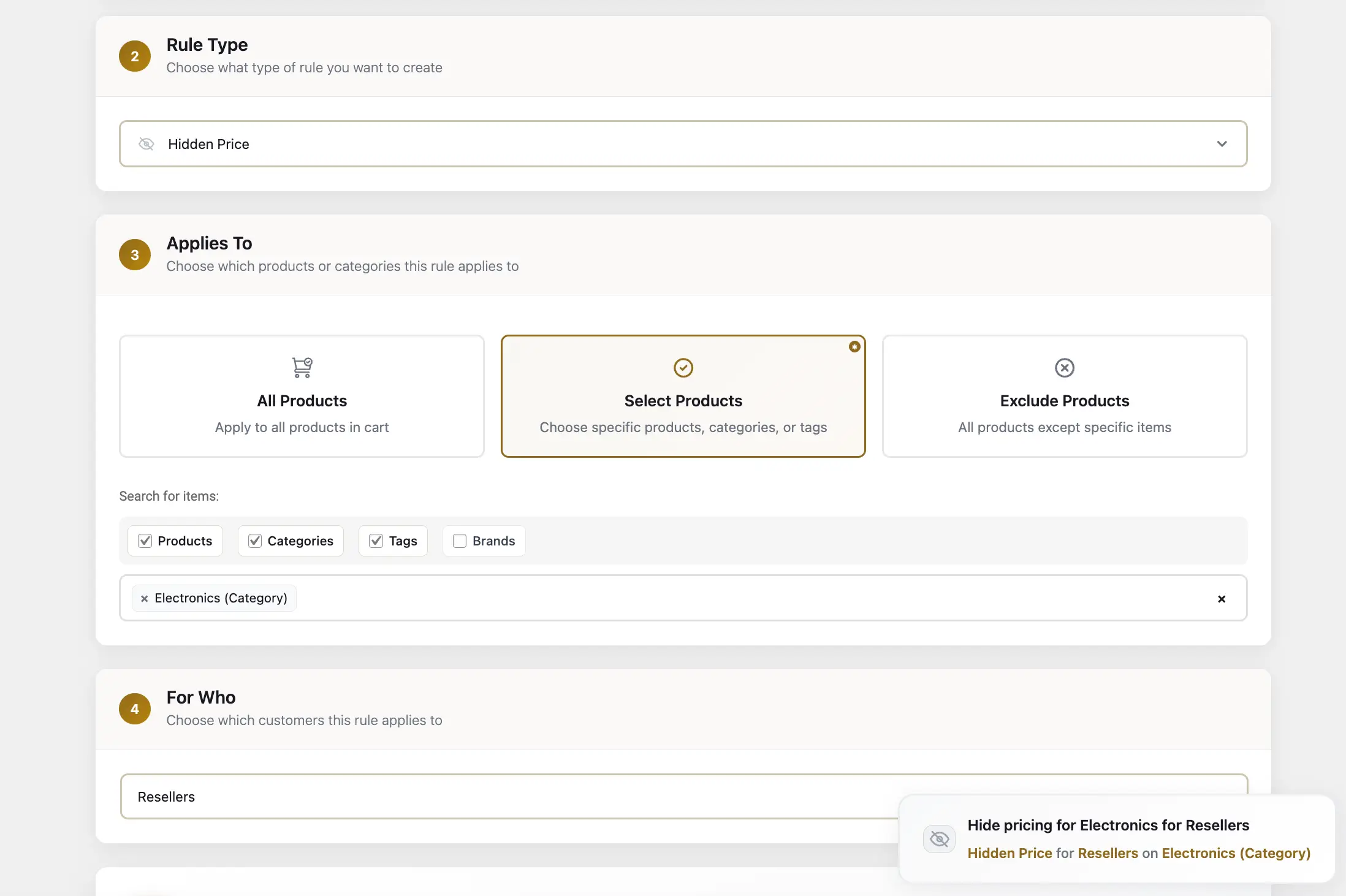Click the step 2 number badge

click(x=135, y=56)
